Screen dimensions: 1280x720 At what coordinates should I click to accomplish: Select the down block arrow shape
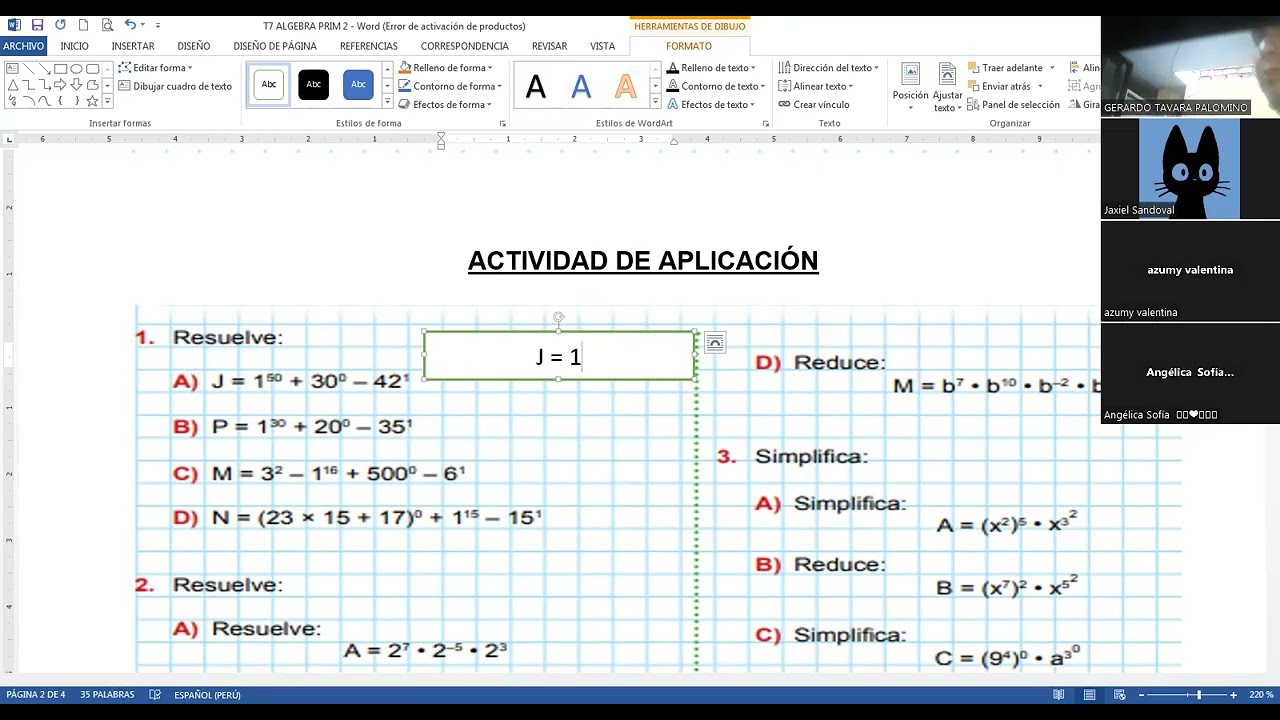click(77, 85)
